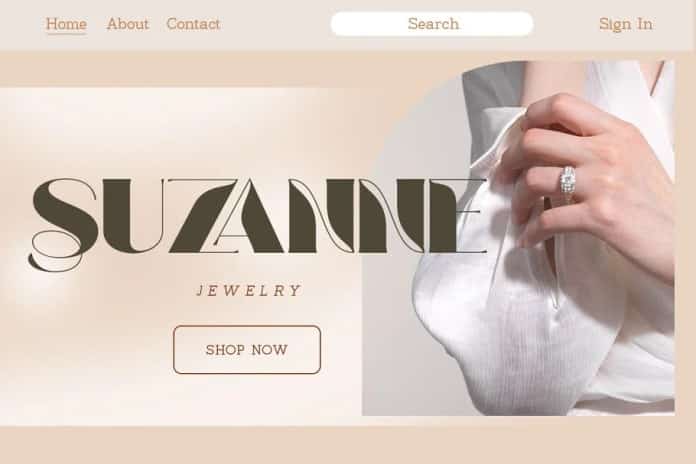Open the Home navigation link
The width and height of the screenshot is (696, 464).
coord(66,24)
